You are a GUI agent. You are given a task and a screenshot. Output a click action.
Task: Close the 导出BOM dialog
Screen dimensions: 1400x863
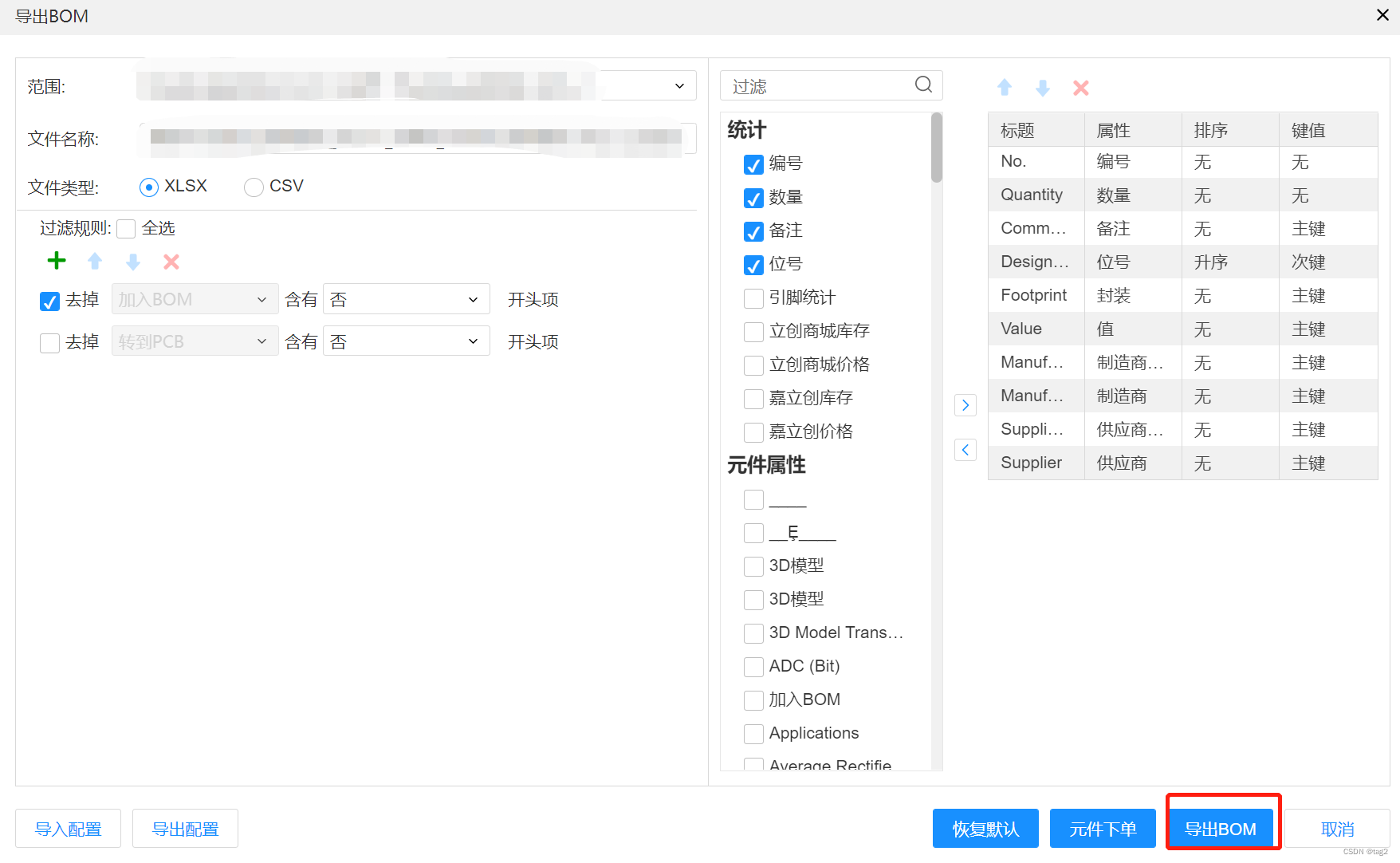point(1382,15)
